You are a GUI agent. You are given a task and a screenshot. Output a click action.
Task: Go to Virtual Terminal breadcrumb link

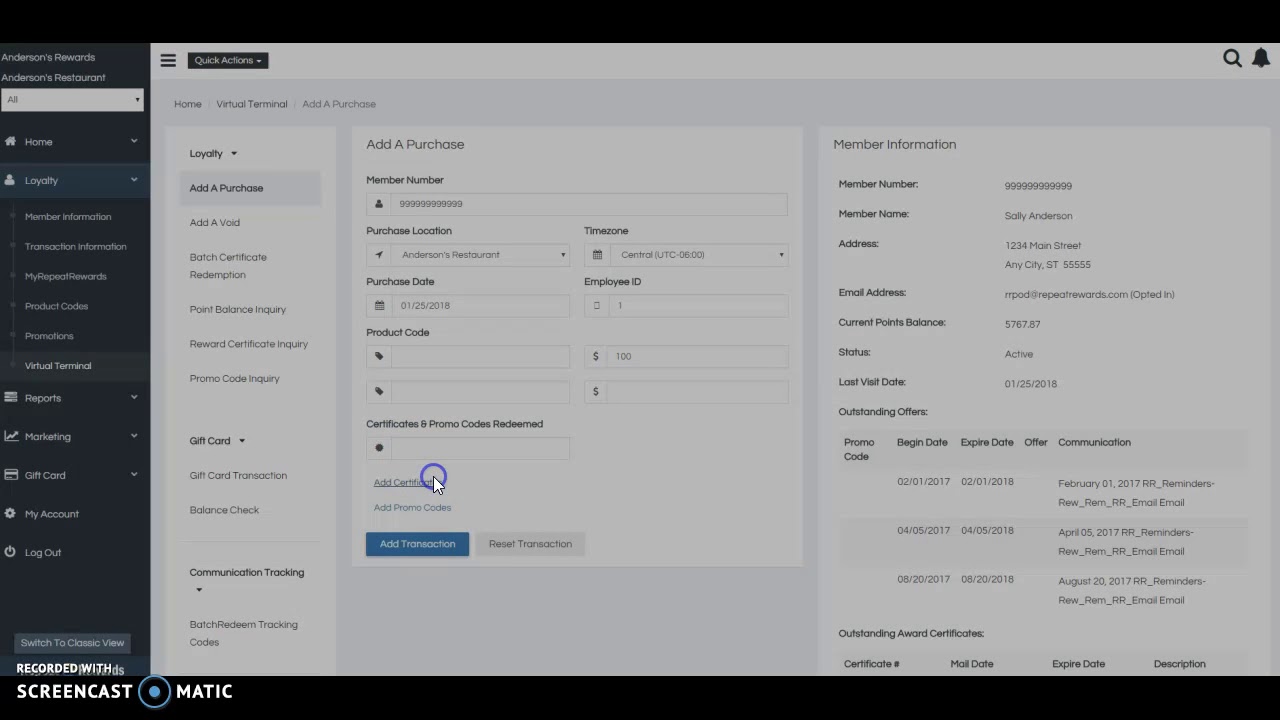pyautogui.click(x=252, y=104)
